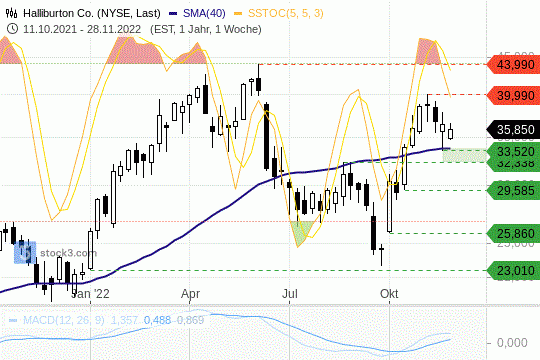Click the green 33,520 support label
Viewport: 540px width, 360px height.
(x=513, y=151)
